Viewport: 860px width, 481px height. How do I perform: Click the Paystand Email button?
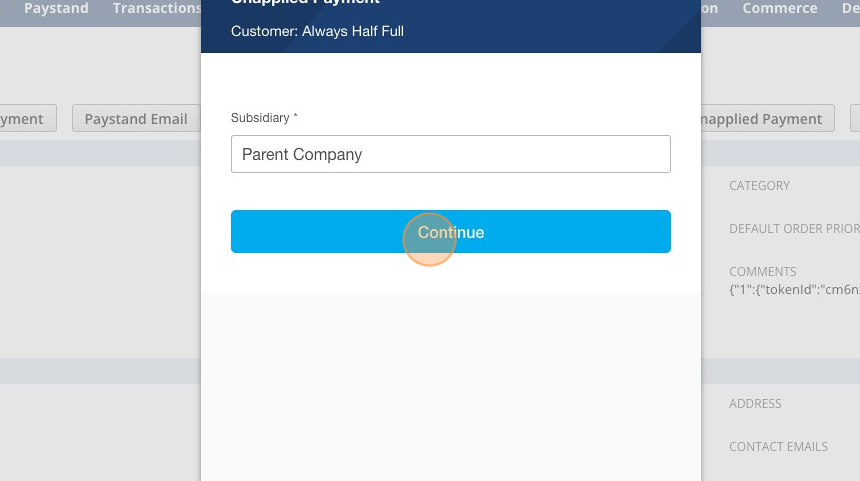coord(136,118)
